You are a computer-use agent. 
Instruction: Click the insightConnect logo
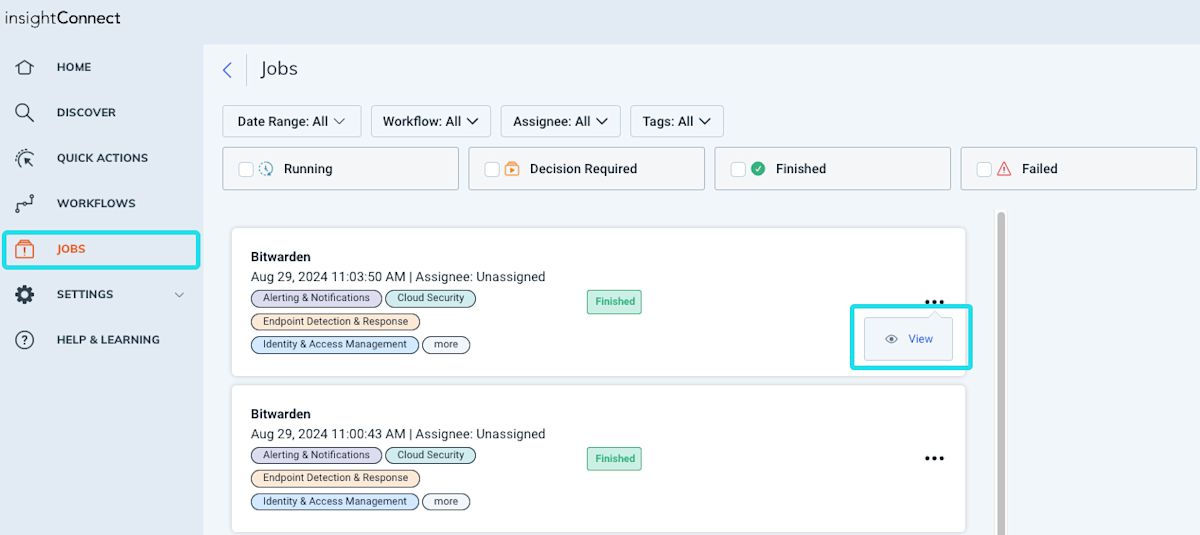tap(62, 18)
